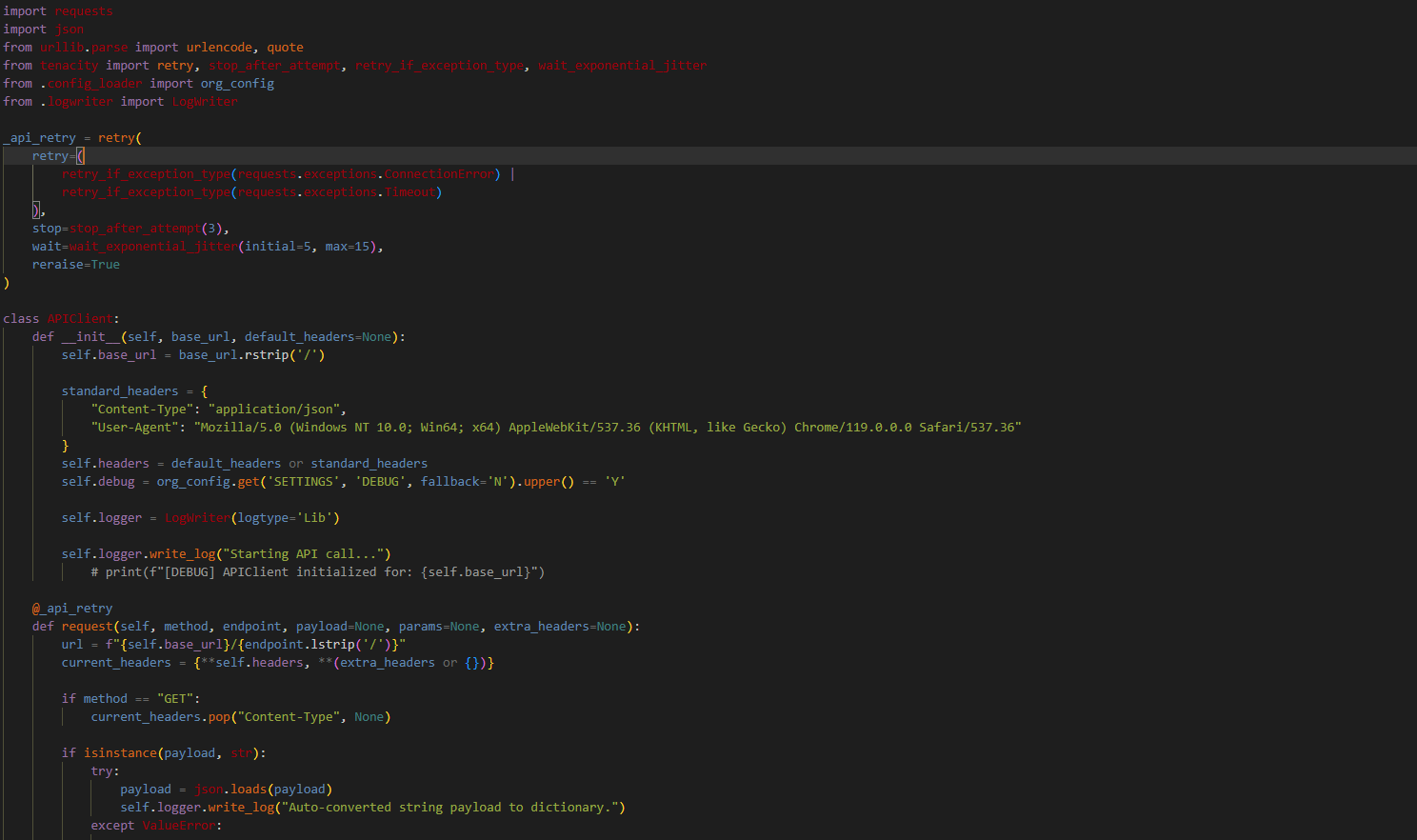Click 'wait_exponential_jitter' in the tenacity import line
This screenshot has width=1417, height=840.
click(622, 66)
